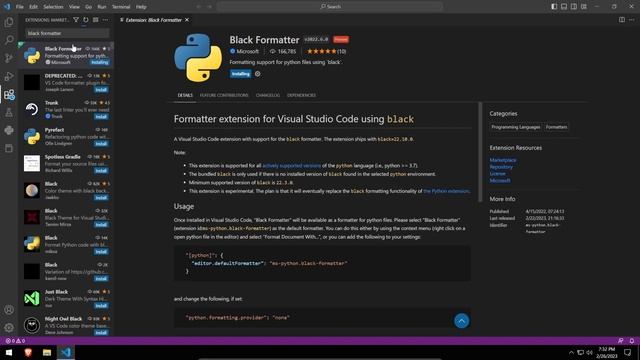640x360 pixels.
Task: Open the File menu
Action: coord(20,7)
